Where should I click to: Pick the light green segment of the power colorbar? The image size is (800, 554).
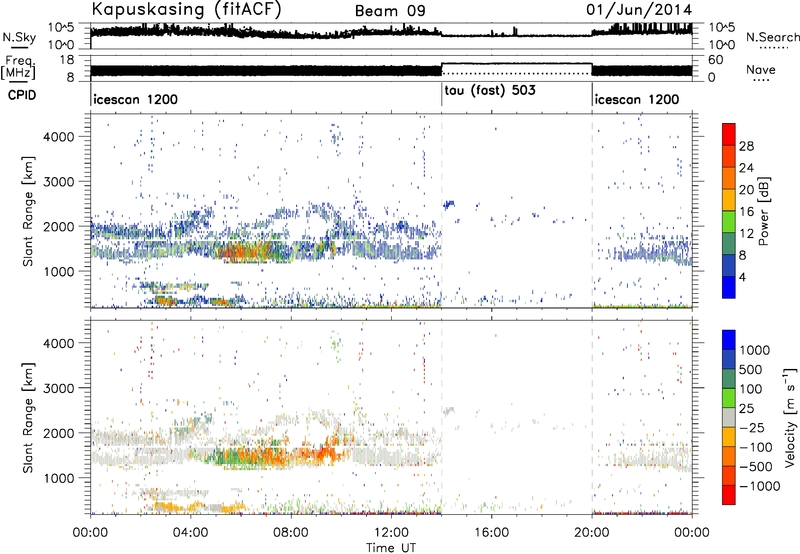coord(729,222)
